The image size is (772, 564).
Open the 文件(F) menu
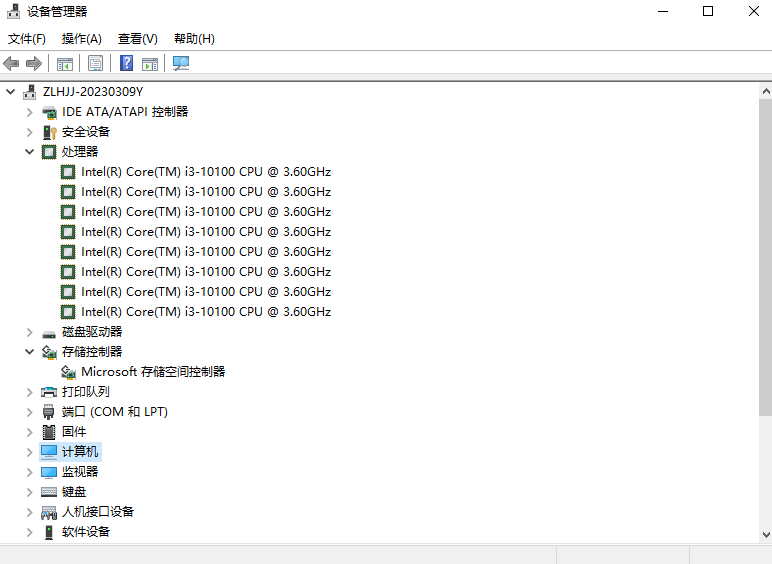(27, 39)
